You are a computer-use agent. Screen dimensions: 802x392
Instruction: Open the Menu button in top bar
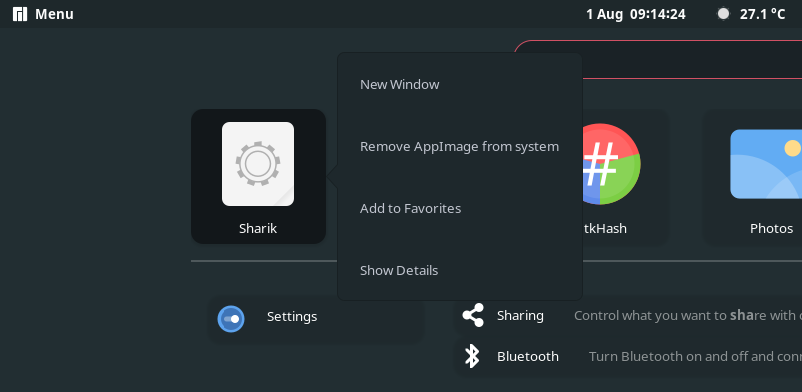point(43,14)
